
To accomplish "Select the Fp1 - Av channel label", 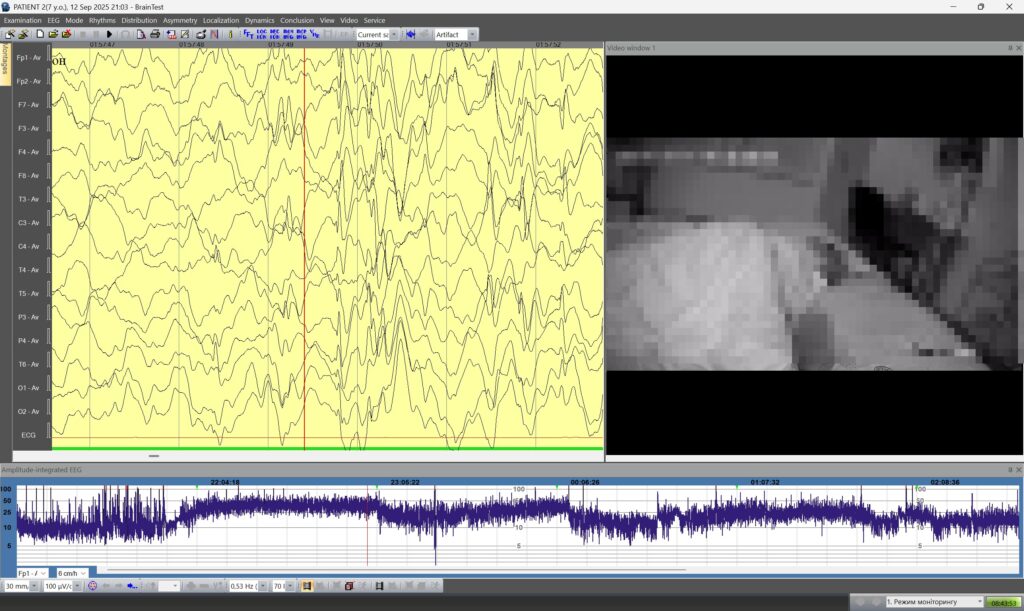I will click(x=28, y=58).
